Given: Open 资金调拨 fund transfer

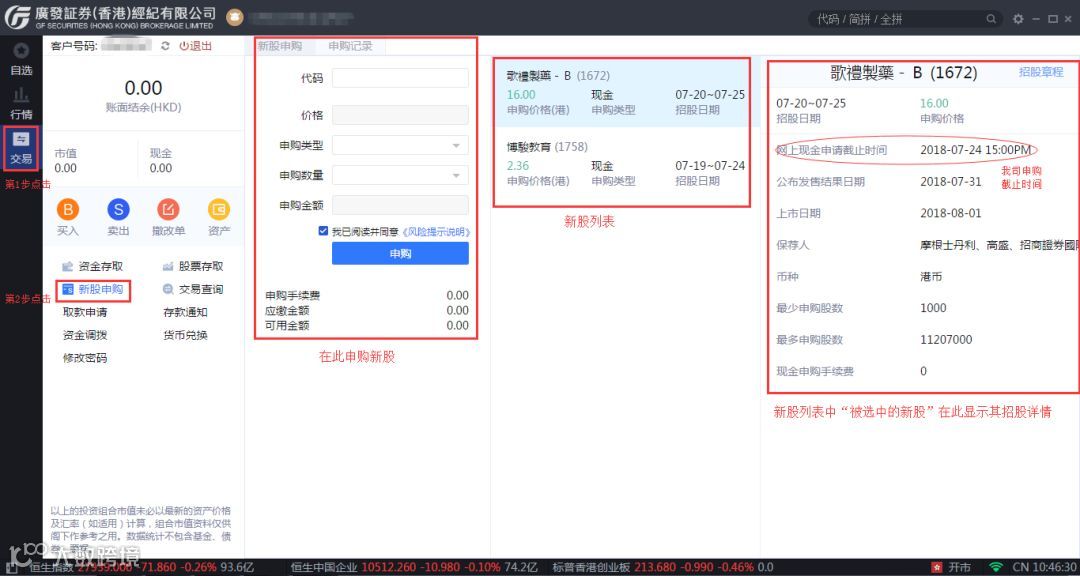Looking at the screenshot, I should pos(85,336).
